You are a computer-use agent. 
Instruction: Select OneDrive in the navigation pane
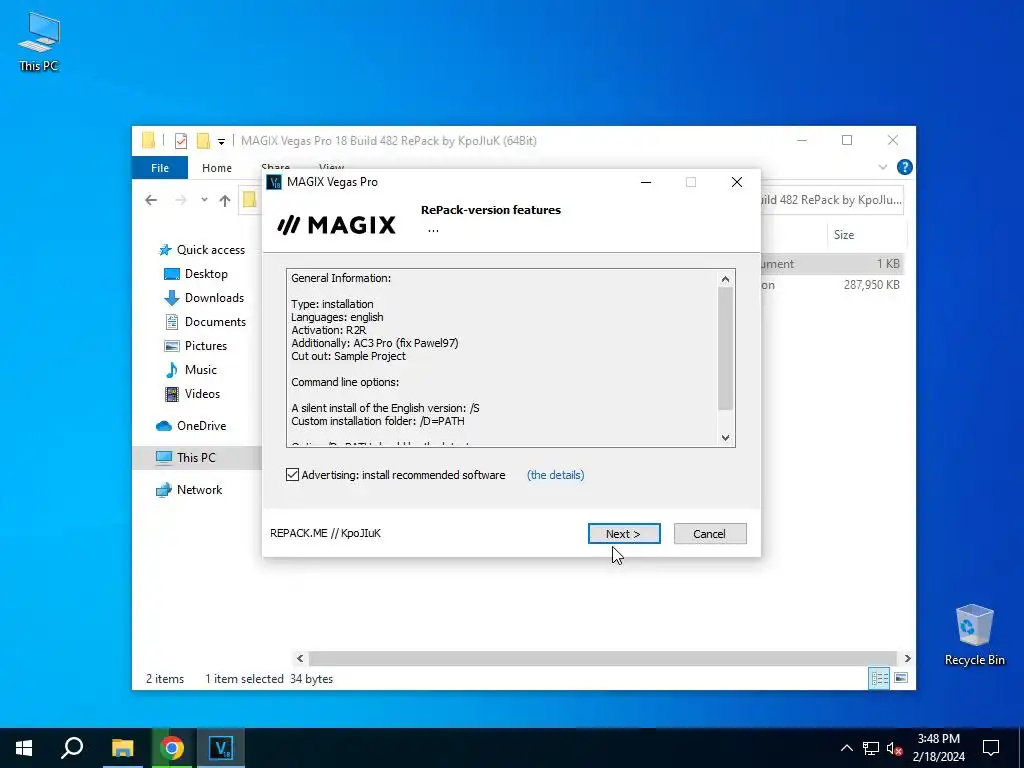coord(191,426)
